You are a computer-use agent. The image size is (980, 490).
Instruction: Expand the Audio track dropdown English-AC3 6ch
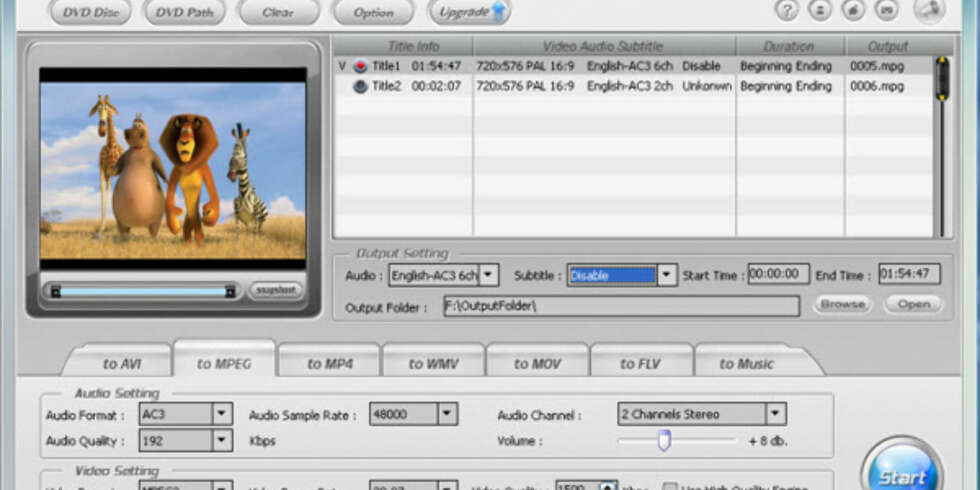(x=488, y=275)
